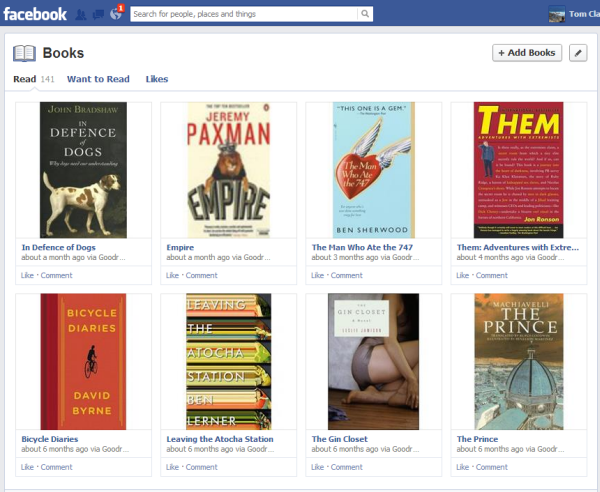The image size is (600, 492).
Task: Focus the search for people field
Action: 244,14
